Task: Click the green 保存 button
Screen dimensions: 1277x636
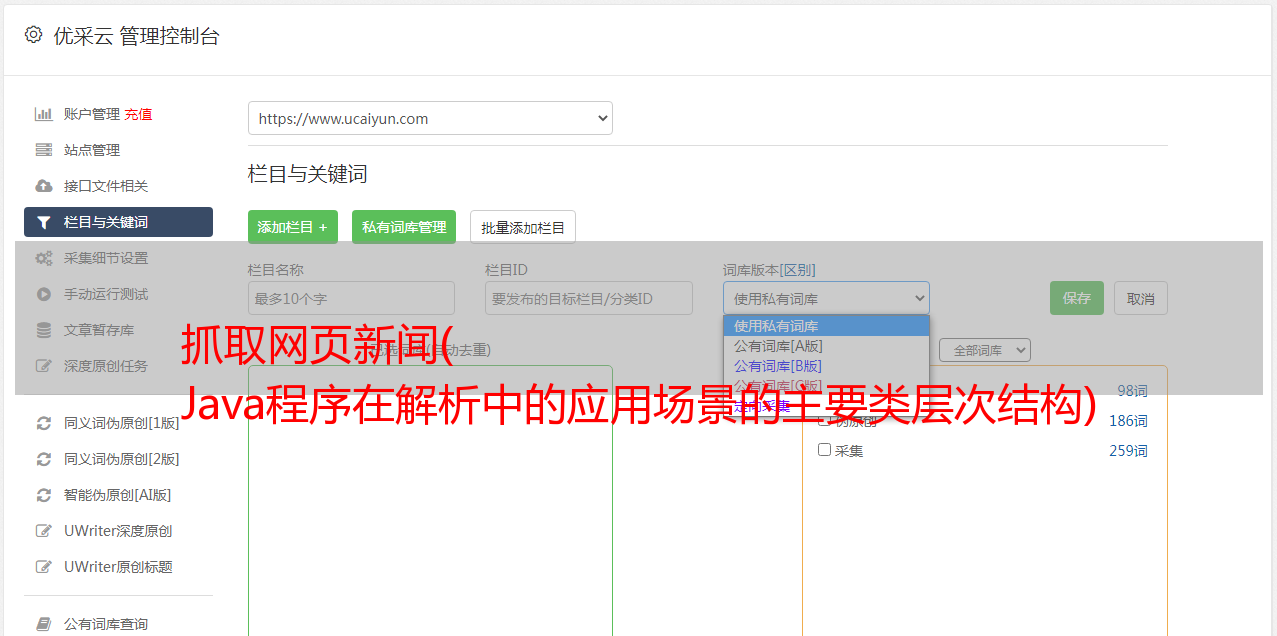Action: (x=1077, y=298)
